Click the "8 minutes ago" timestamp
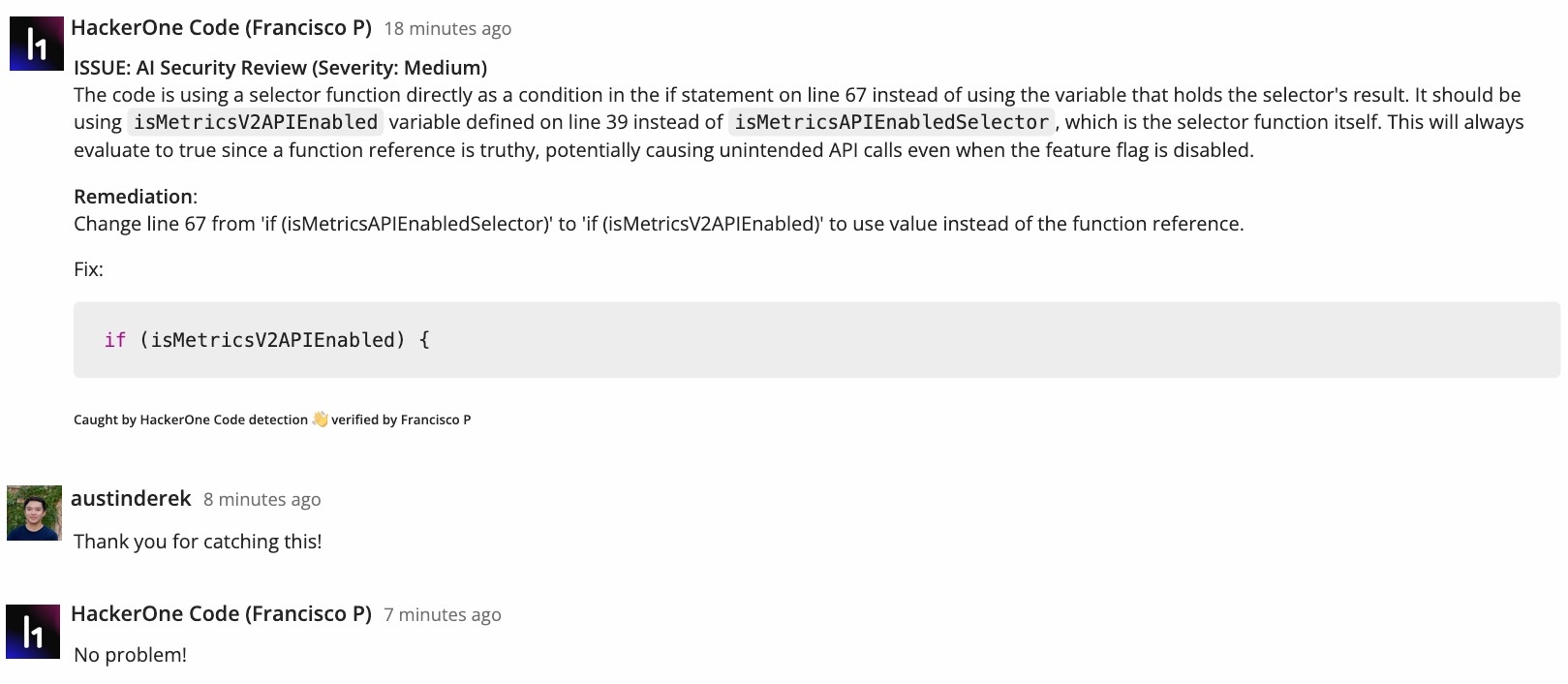The height and width of the screenshot is (684, 1568). (x=261, y=500)
